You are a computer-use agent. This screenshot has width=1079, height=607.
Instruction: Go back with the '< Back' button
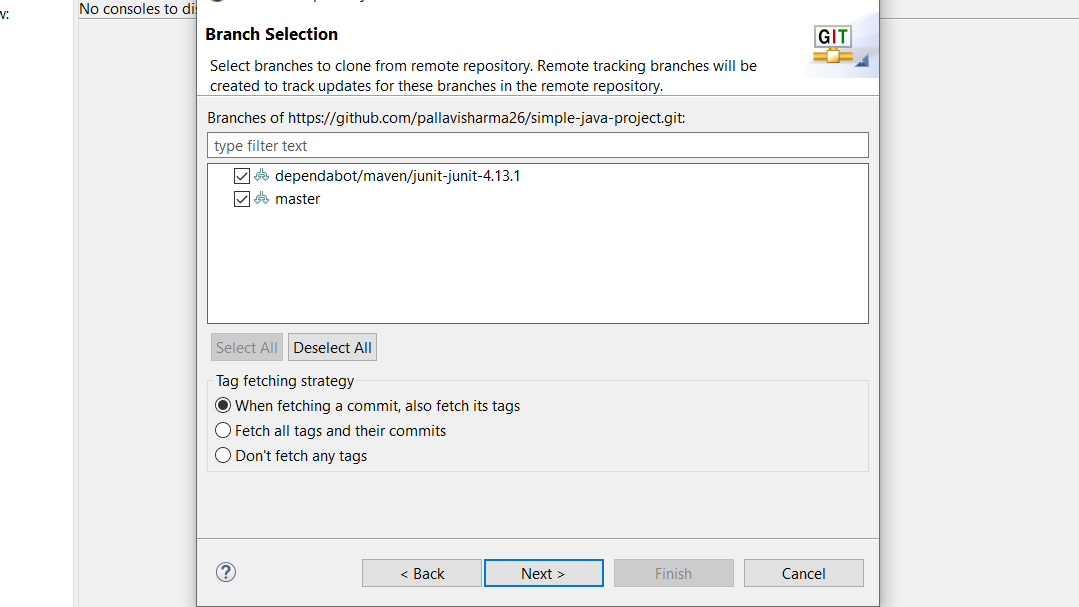click(x=422, y=573)
